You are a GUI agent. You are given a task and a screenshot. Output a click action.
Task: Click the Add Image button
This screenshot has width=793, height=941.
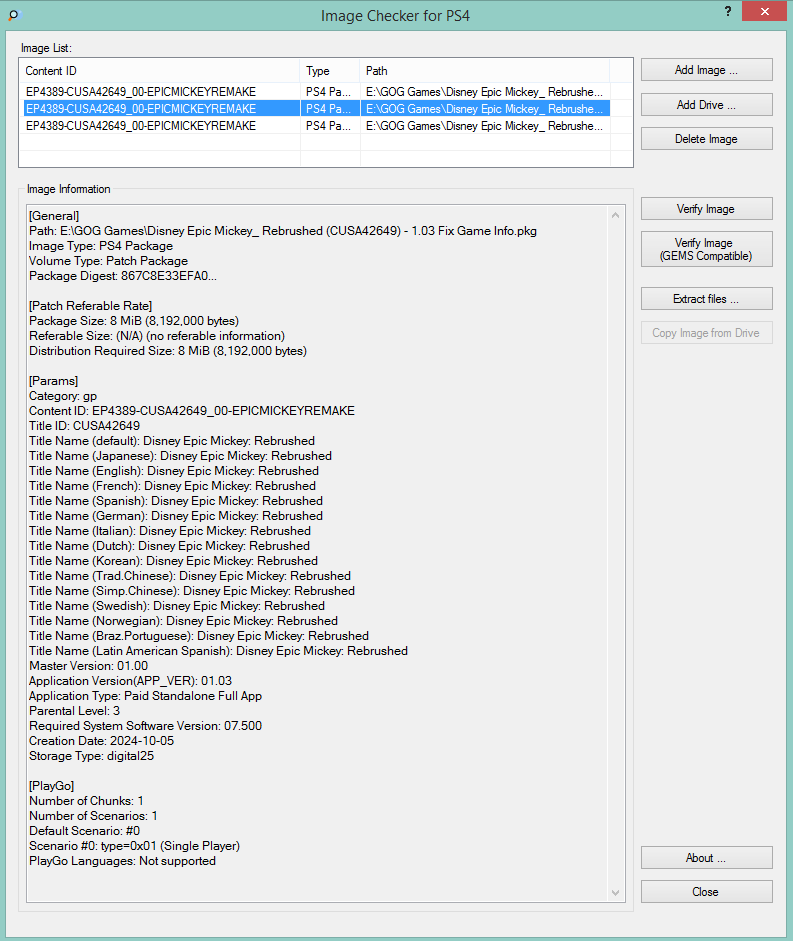[x=707, y=70]
